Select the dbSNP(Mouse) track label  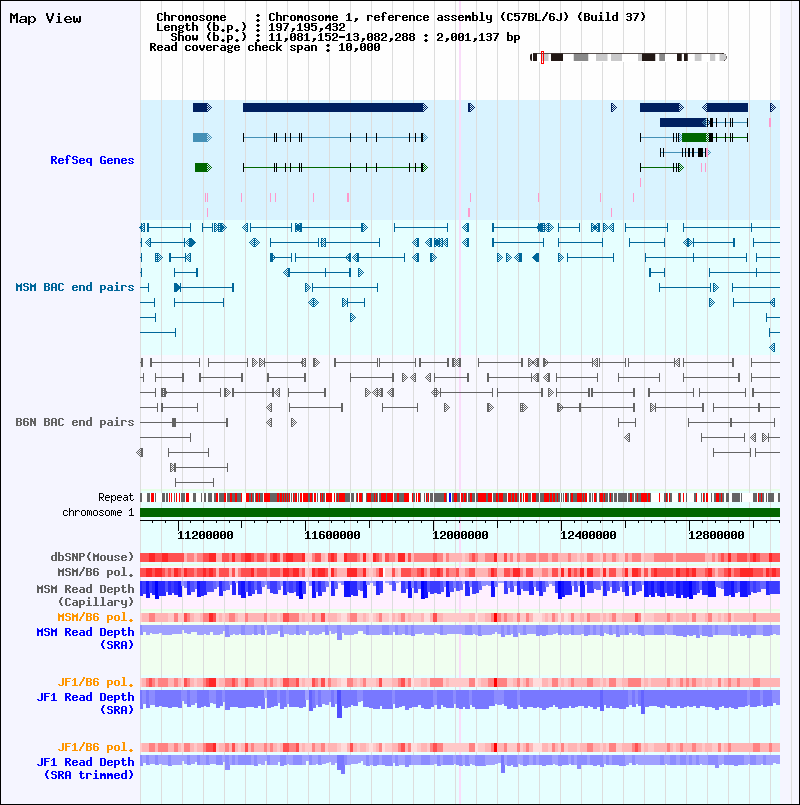pyautogui.click(x=92, y=557)
